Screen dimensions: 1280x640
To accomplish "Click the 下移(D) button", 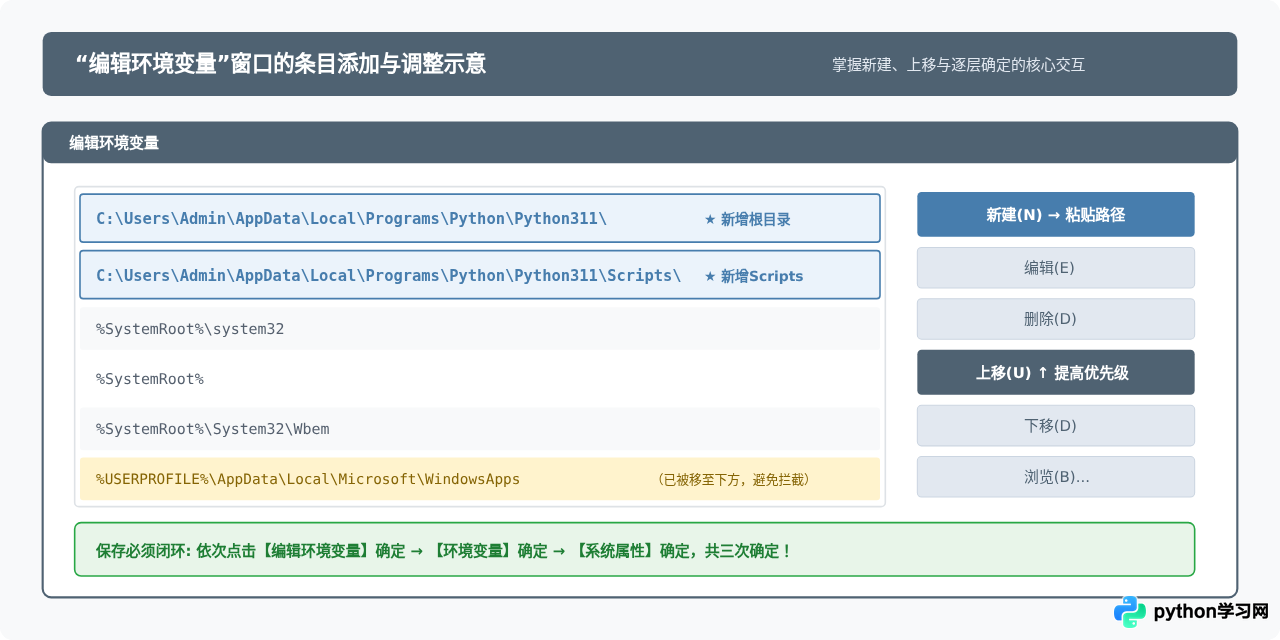I will 1055,425.
